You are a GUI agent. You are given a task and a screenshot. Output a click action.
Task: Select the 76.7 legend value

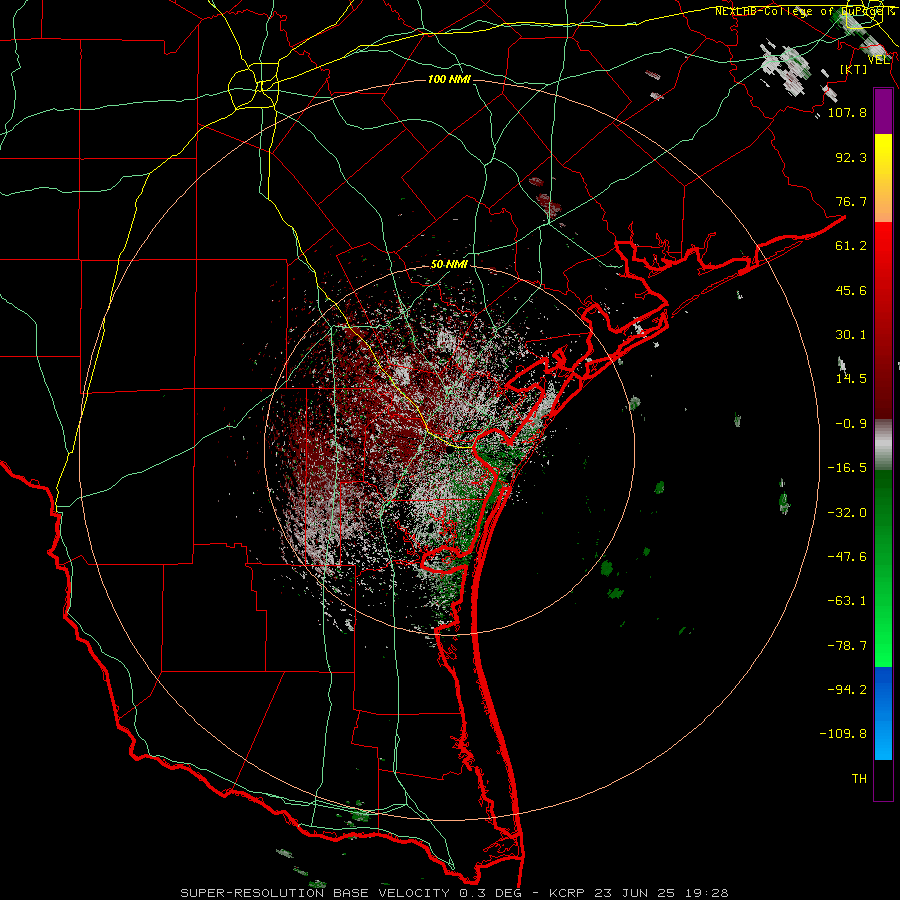point(851,201)
